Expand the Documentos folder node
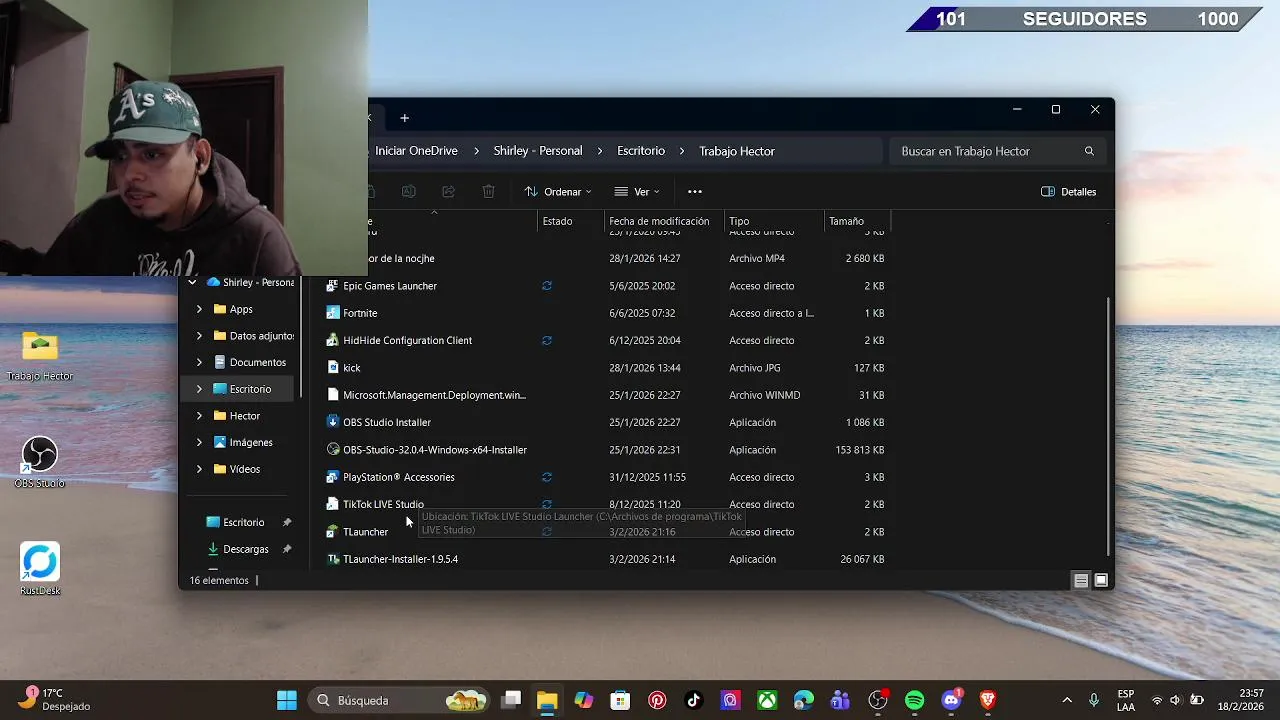 pyautogui.click(x=199, y=362)
